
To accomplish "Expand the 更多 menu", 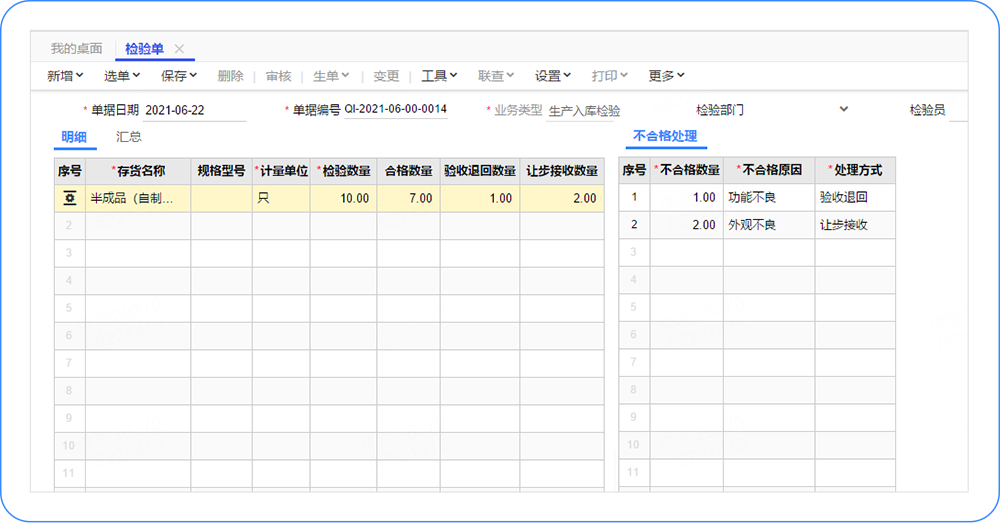I will (667, 76).
